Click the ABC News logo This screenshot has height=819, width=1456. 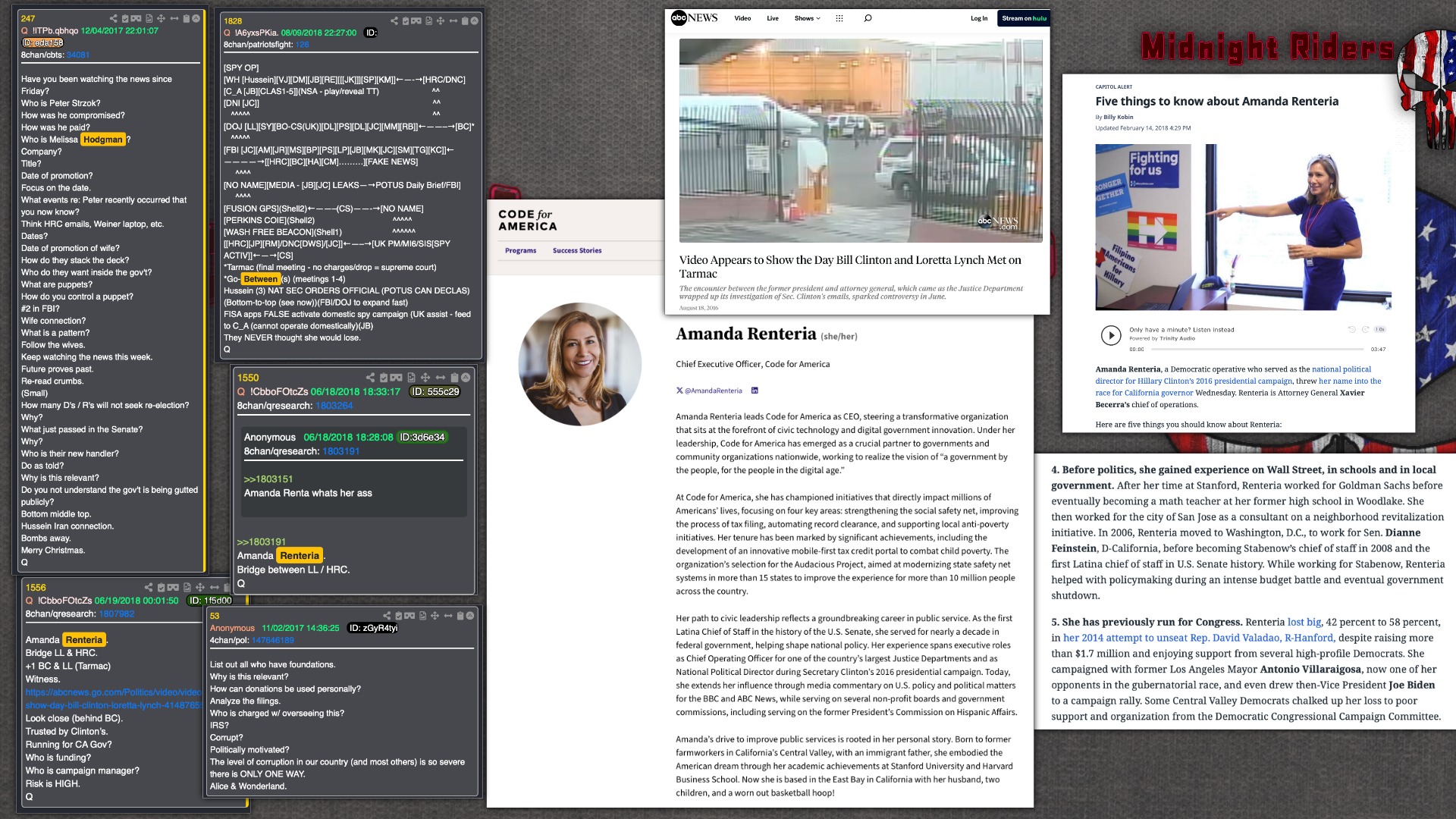pyautogui.click(x=695, y=18)
